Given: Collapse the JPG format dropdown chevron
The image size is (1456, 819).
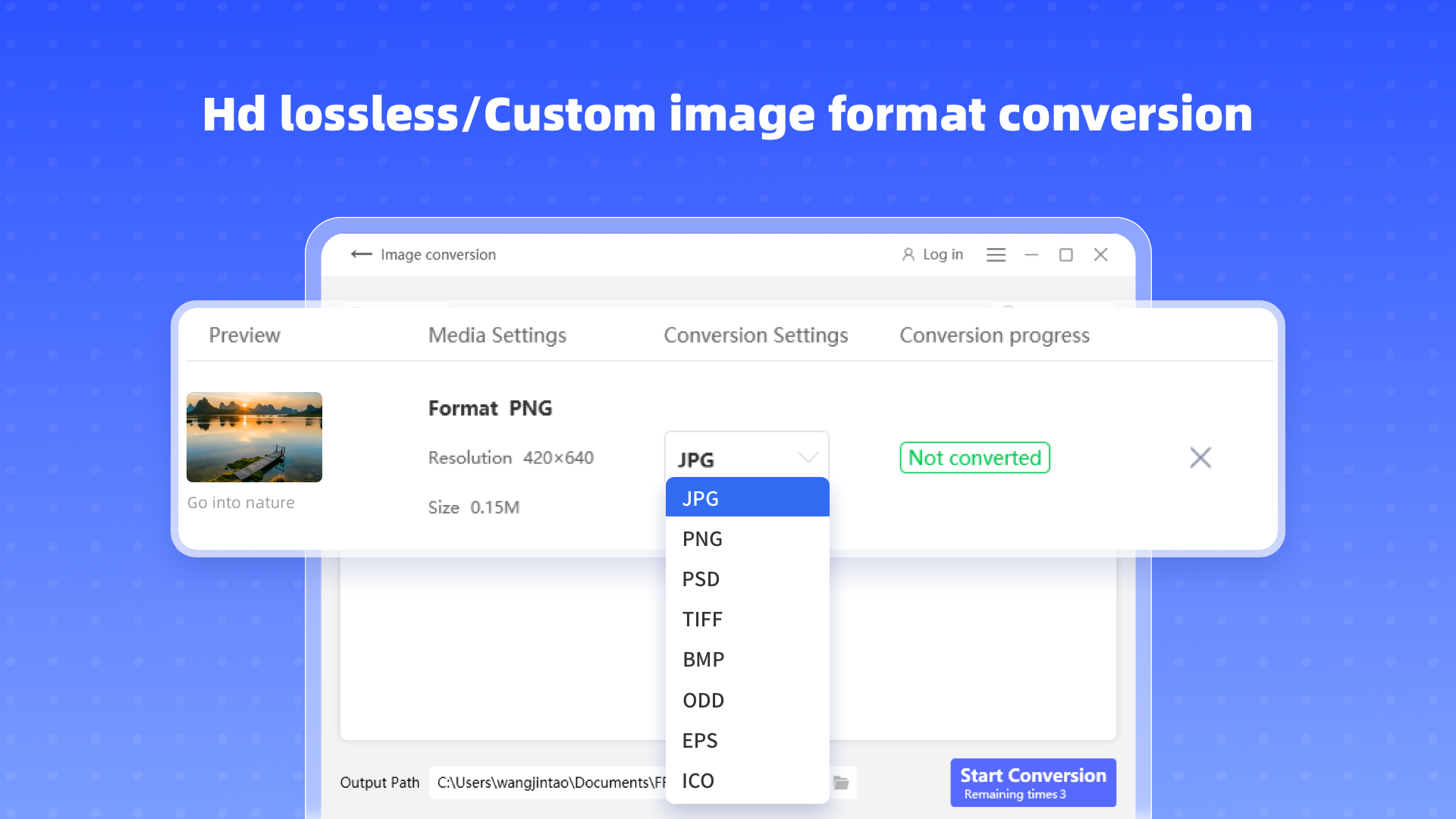Looking at the screenshot, I should click(808, 458).
